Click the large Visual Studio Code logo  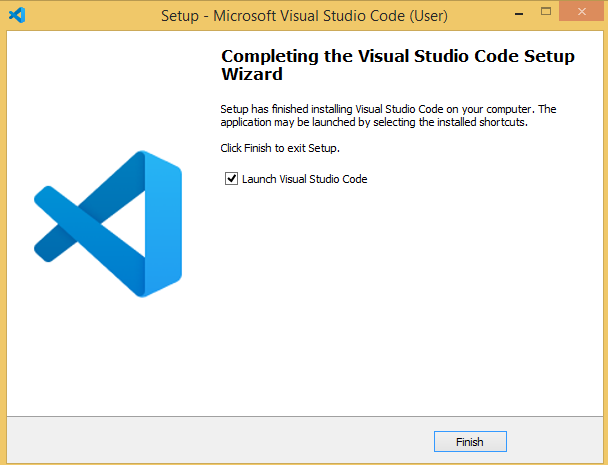click(x=108, y=223)
